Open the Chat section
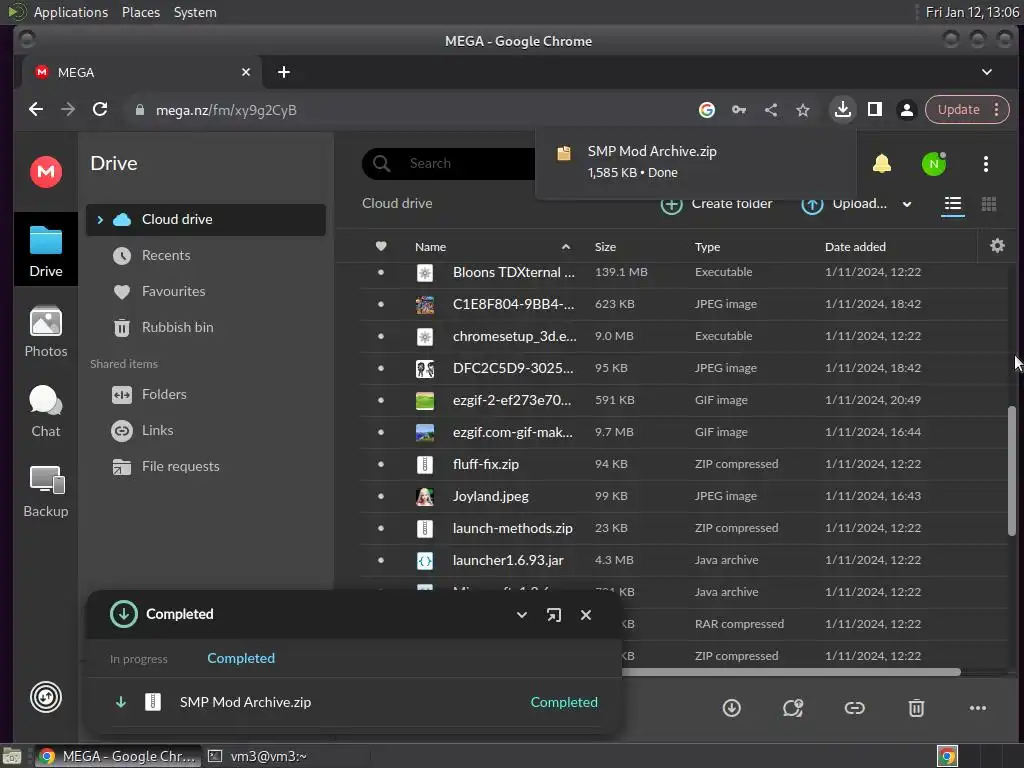 [46, 411]
